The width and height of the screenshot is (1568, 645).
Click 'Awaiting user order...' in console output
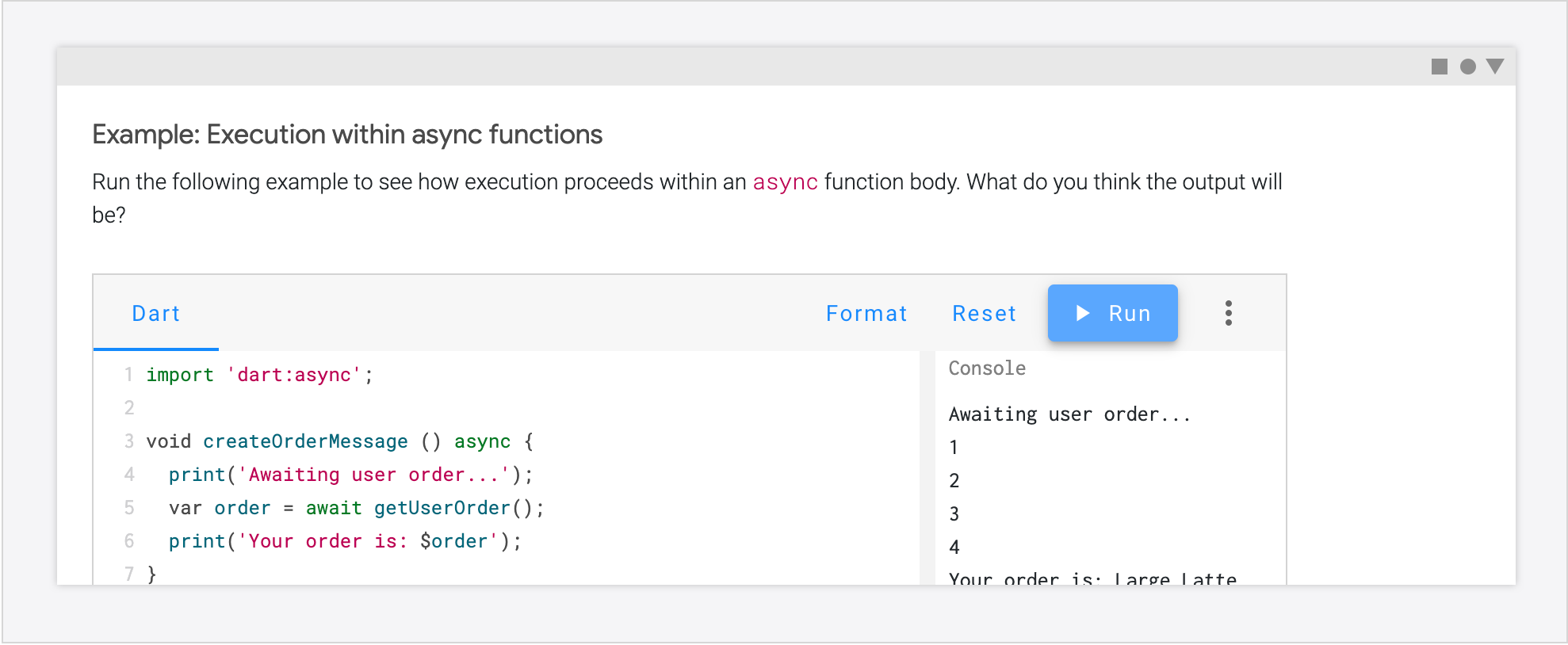click(1069, 414)
